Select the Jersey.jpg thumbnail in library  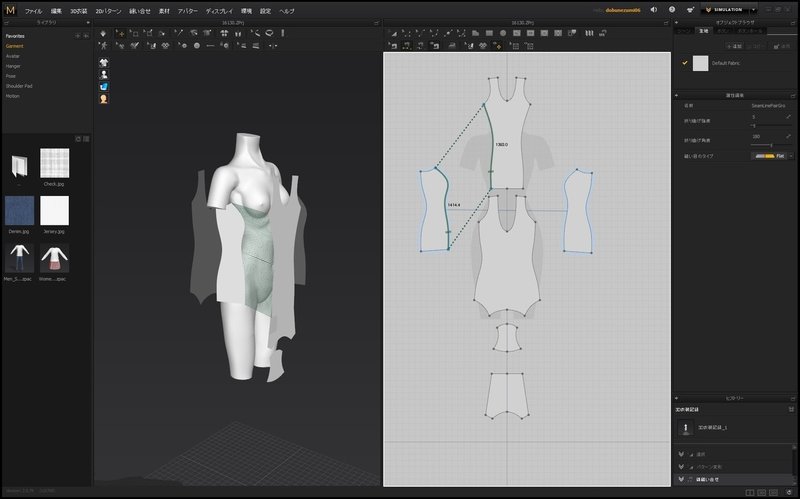click(55, 211)
